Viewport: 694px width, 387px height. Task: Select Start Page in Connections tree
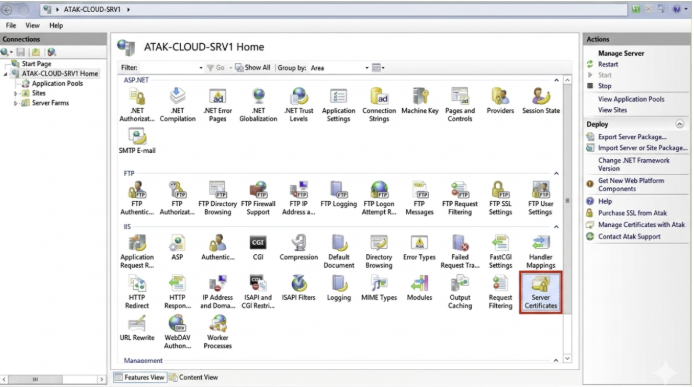[x=36, y=64]
